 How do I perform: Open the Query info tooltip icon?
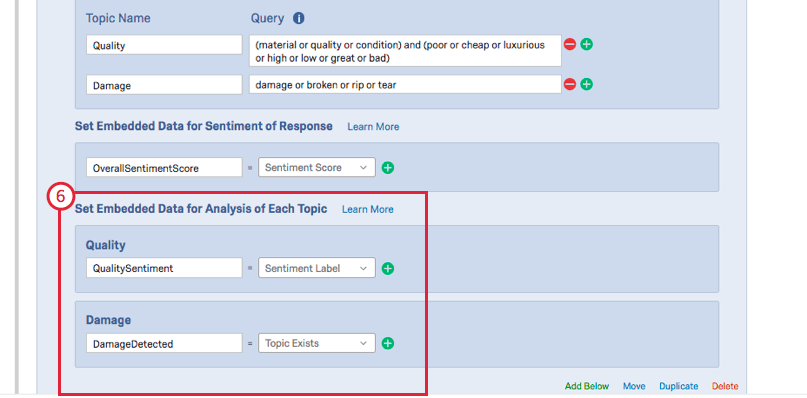(x=299, y=19)
